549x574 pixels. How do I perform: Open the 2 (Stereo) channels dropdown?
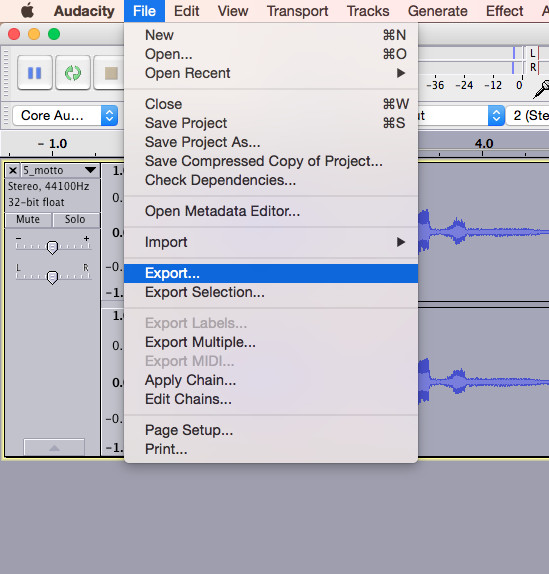click(x=528, y=116)
